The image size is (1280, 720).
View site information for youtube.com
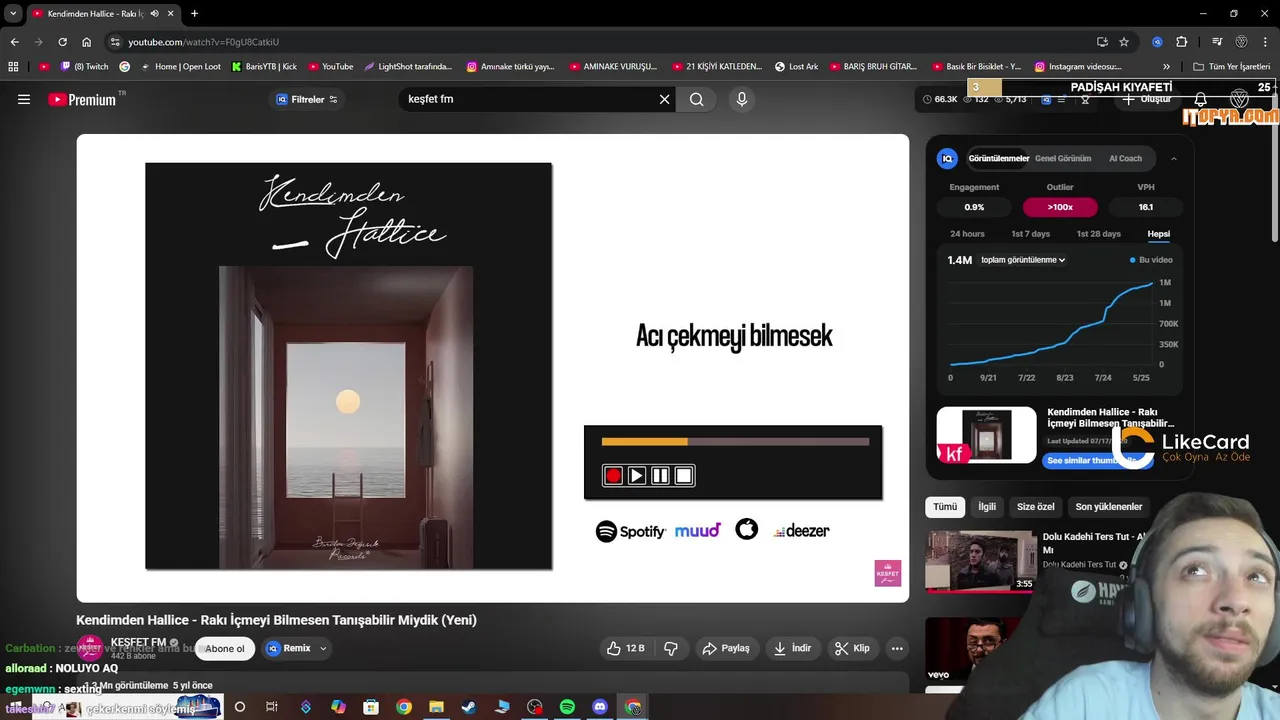pyautogui.click(x=115, y=42)
